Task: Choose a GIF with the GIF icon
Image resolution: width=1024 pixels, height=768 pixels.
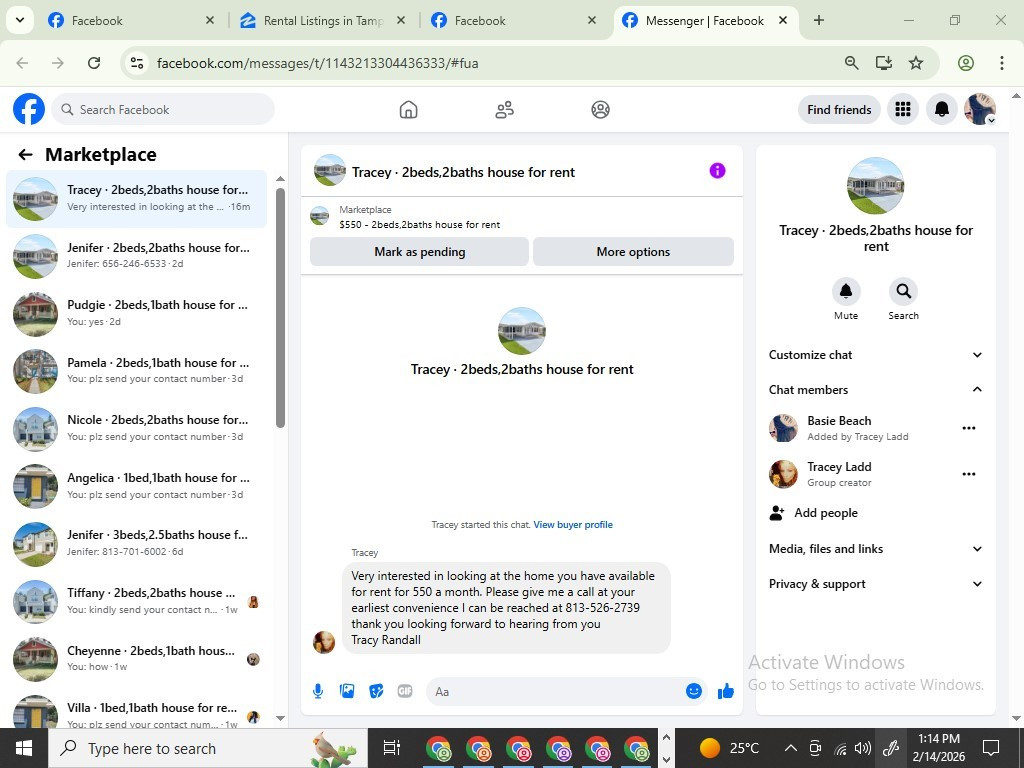Action: tap(405, 691)
